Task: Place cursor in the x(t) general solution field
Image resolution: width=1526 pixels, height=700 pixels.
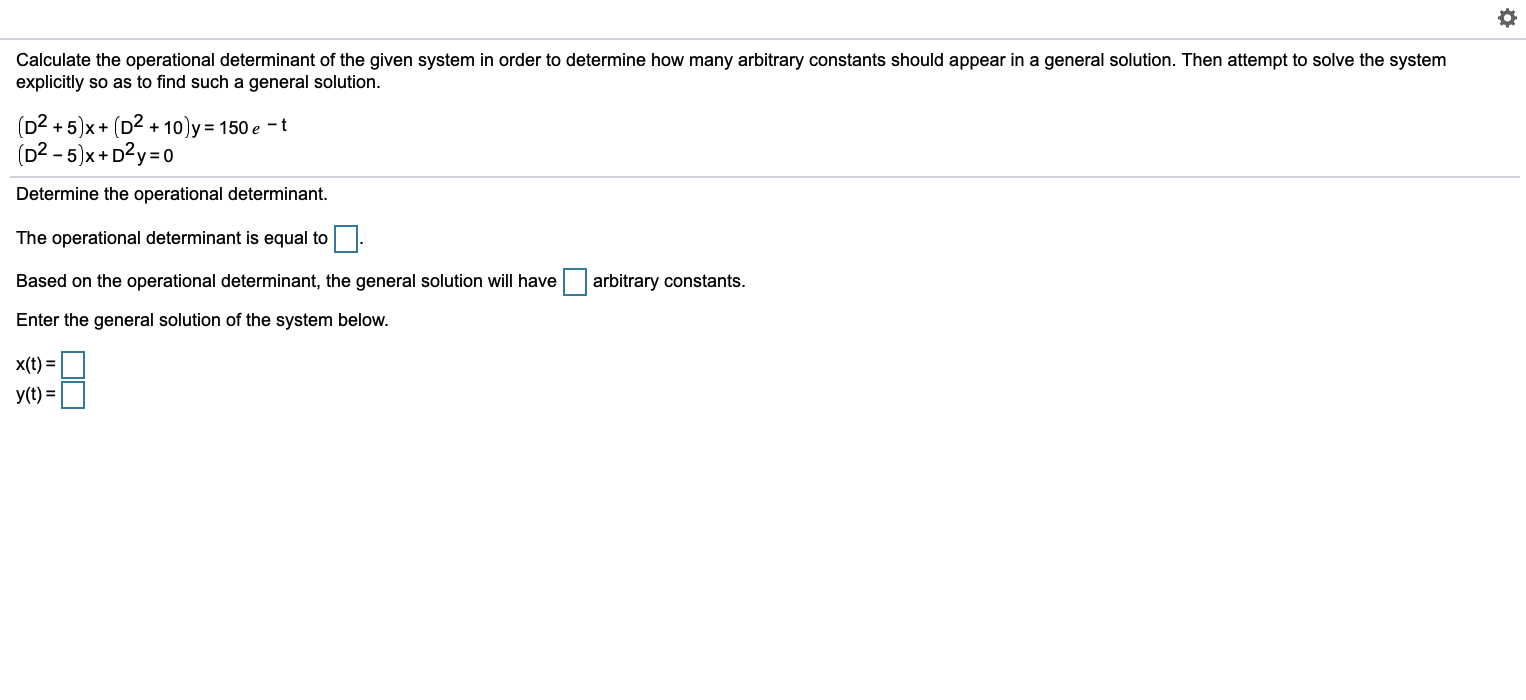Action: [72, 364]
